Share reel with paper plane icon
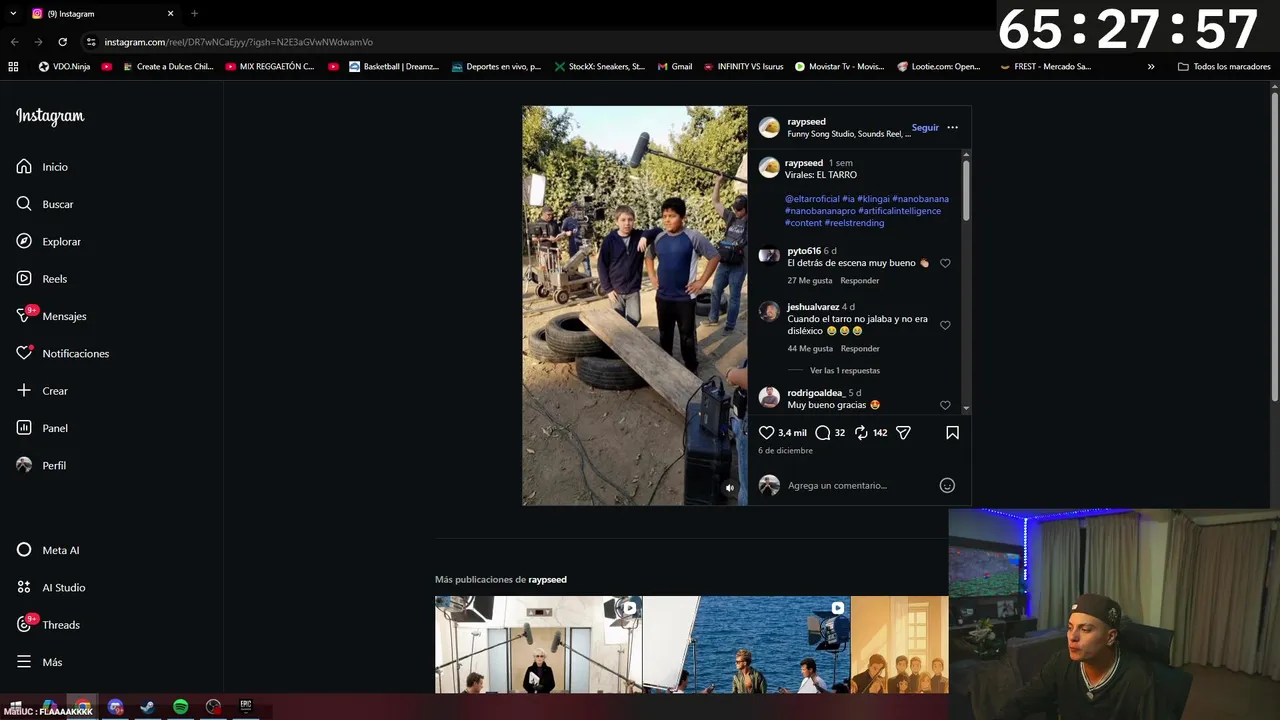Image resolution: width=1280 pixels, height=720 pixels. [x=903, y=433]
